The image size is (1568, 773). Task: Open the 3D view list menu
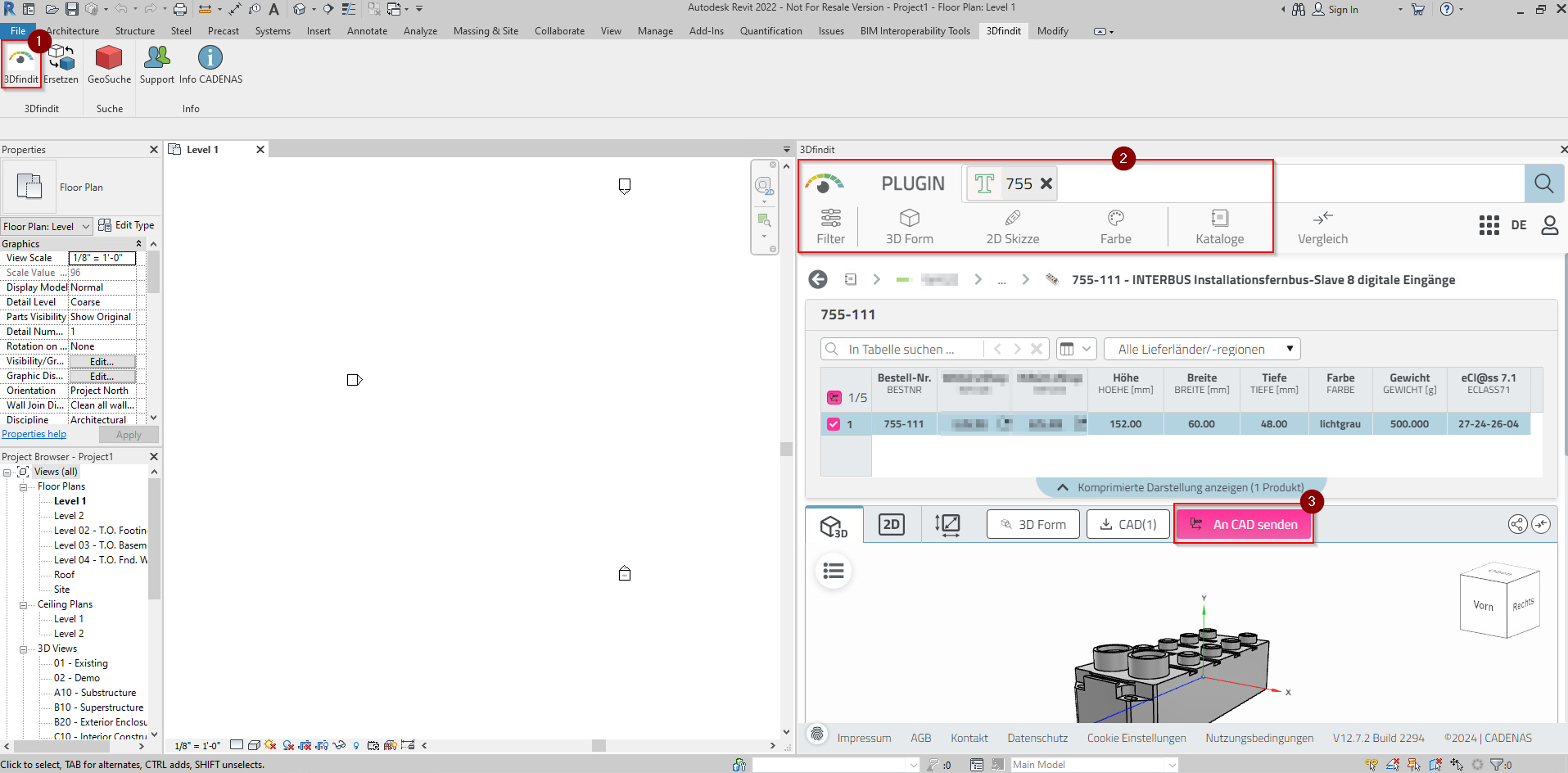(834, 571)
